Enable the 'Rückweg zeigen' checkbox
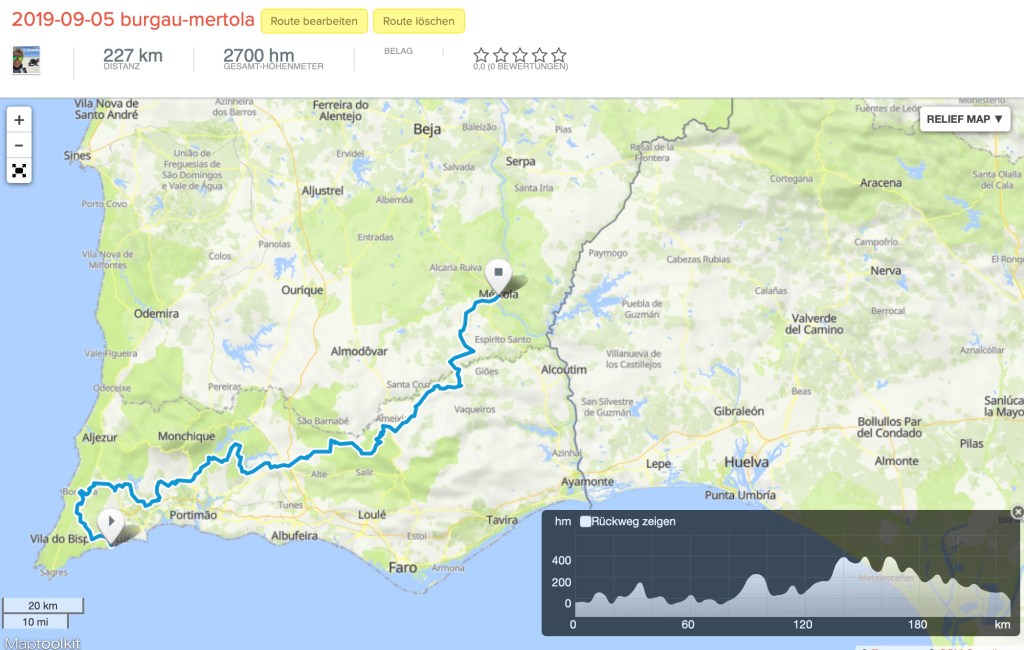Image resolution: width=1024 pixels, height=650 pixels. (x=585, y=521)
